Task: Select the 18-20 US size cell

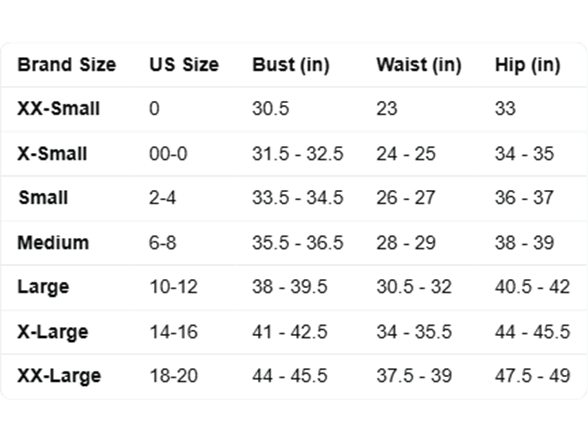Action: click(x=173, y=376)
